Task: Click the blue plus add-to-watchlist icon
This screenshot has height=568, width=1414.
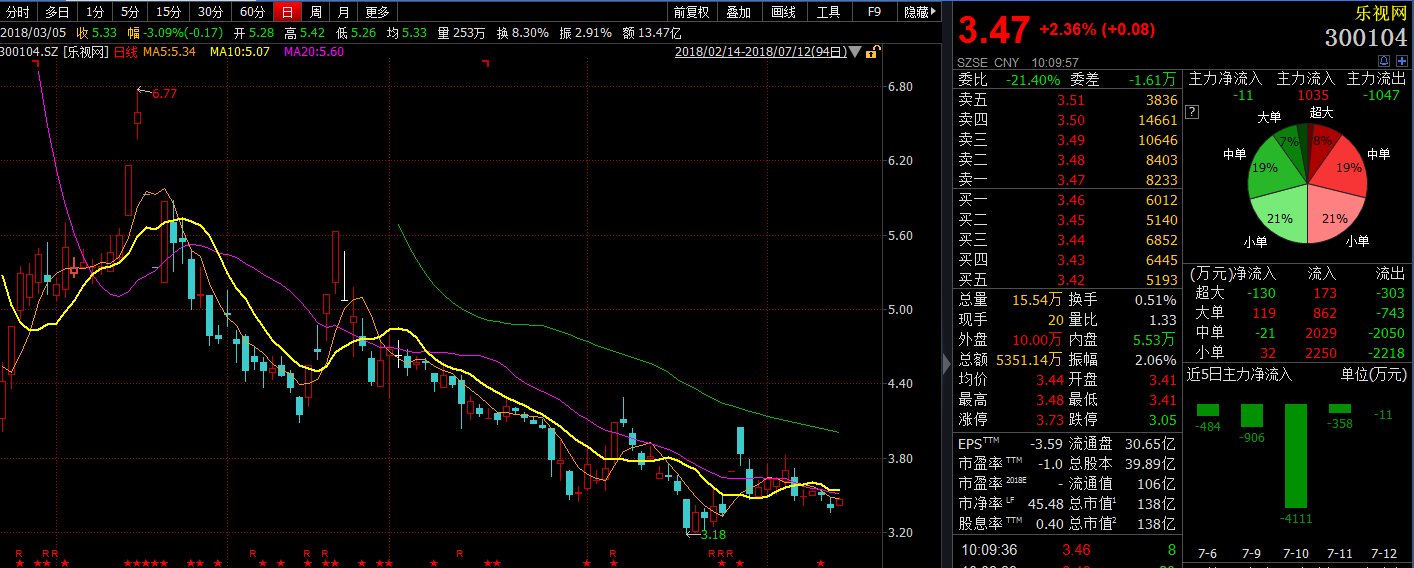Action: 1401,61
